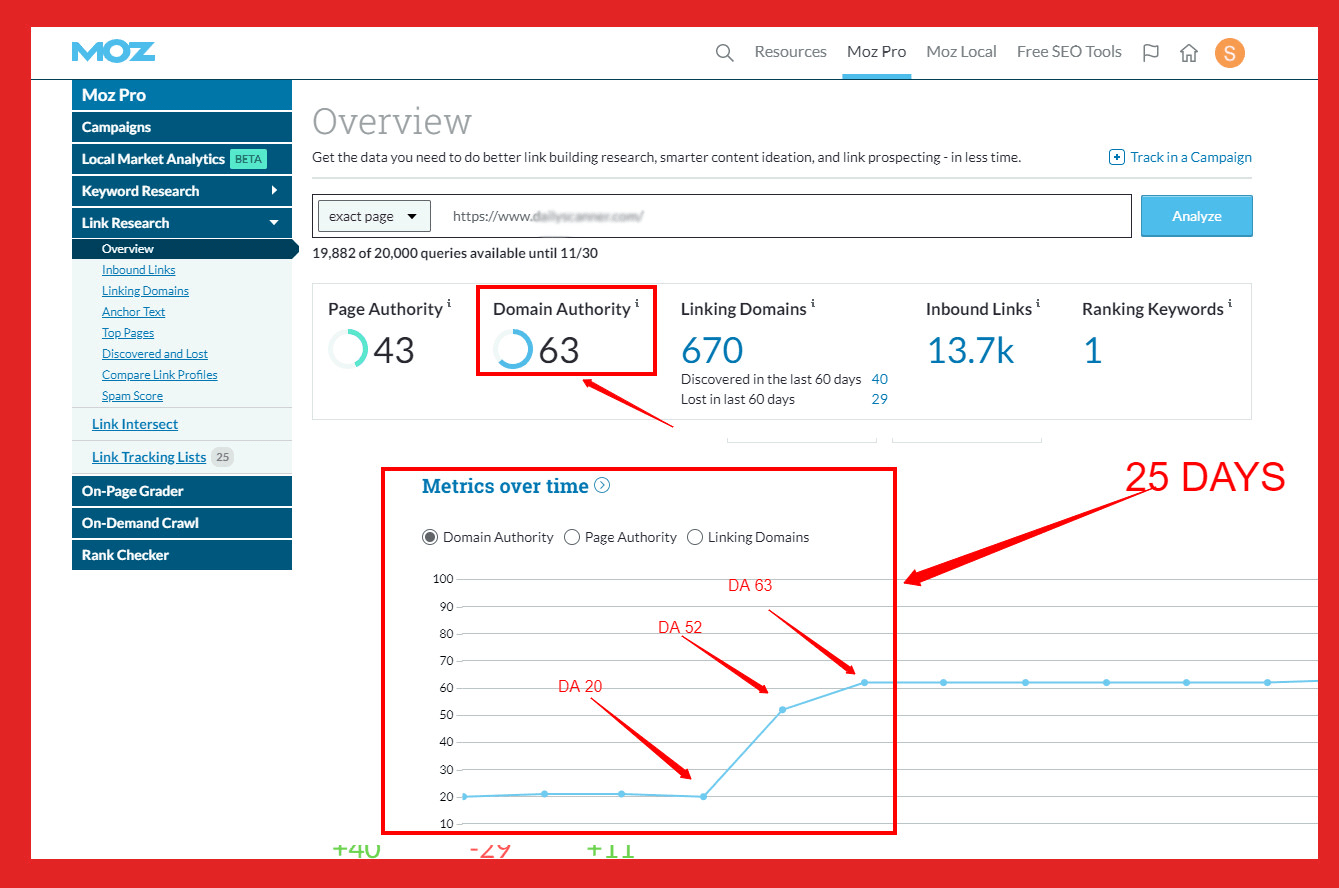Click the Page Authority score ring
Screen dimensions: 1339x888
tap(348, 349)
